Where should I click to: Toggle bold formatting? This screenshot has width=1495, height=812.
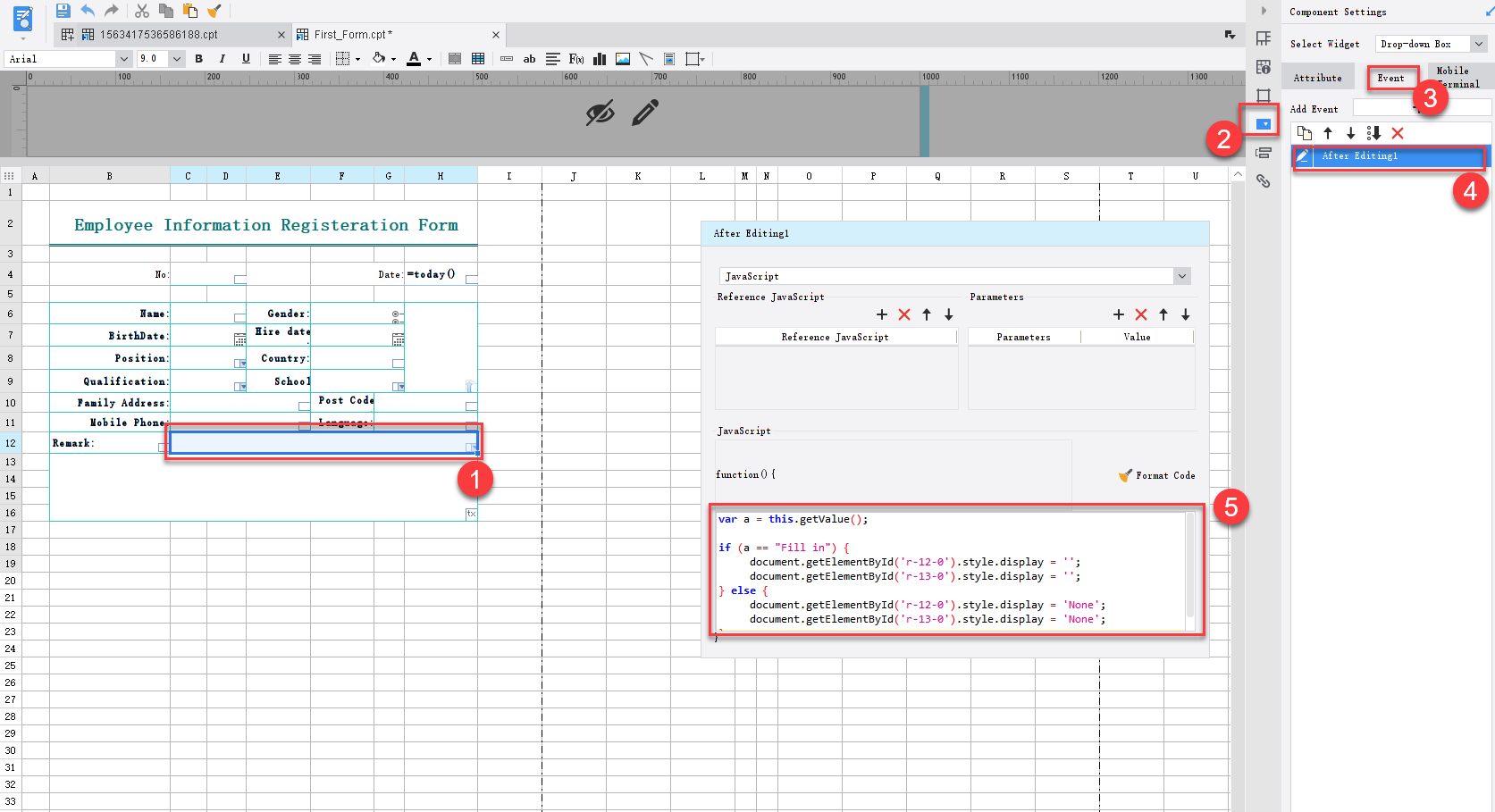pos(198,59)
